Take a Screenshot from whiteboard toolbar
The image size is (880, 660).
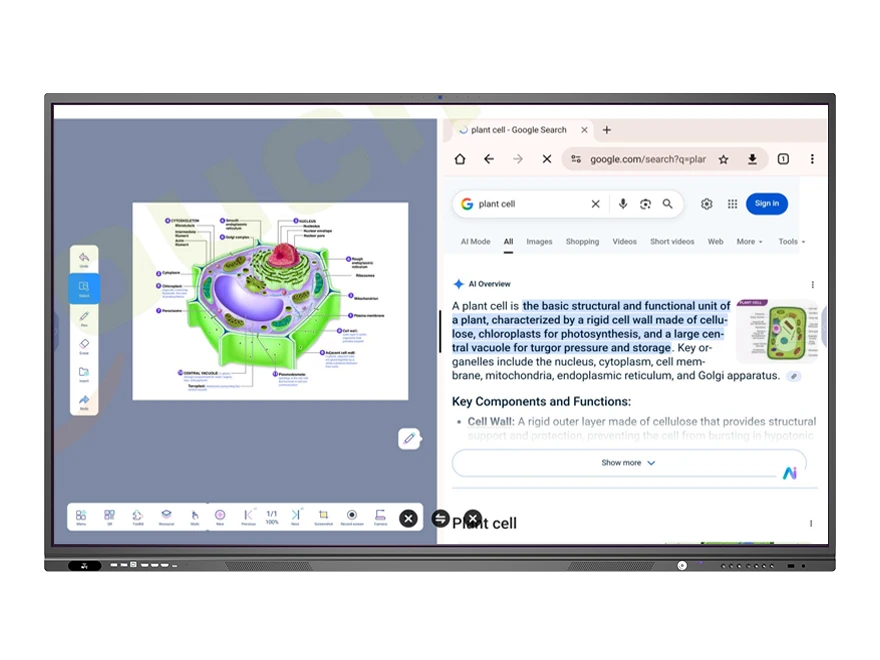[323, 517]
